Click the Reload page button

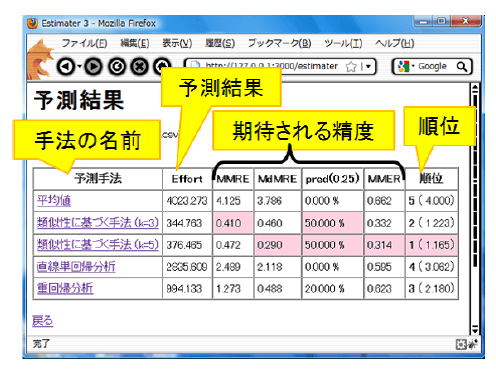pos(117,67)
